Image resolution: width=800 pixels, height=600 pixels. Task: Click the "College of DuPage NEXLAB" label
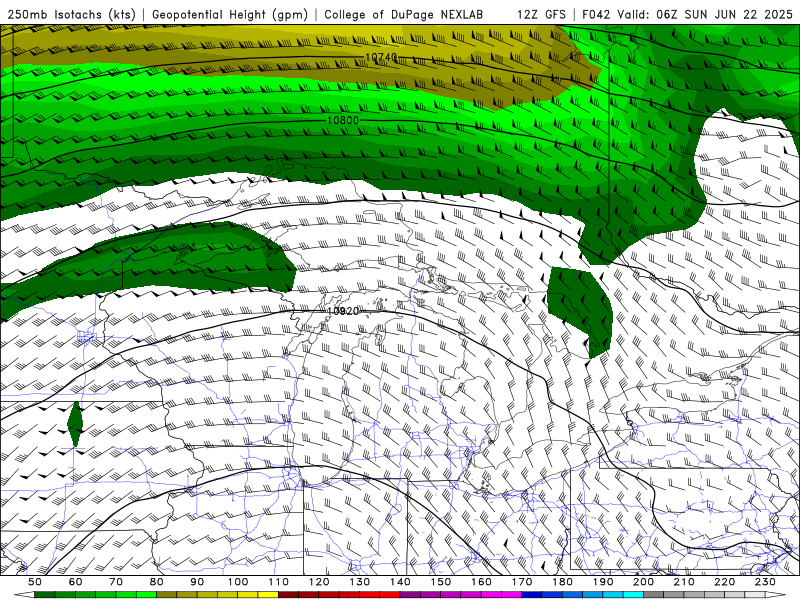(x=404, y=15)
